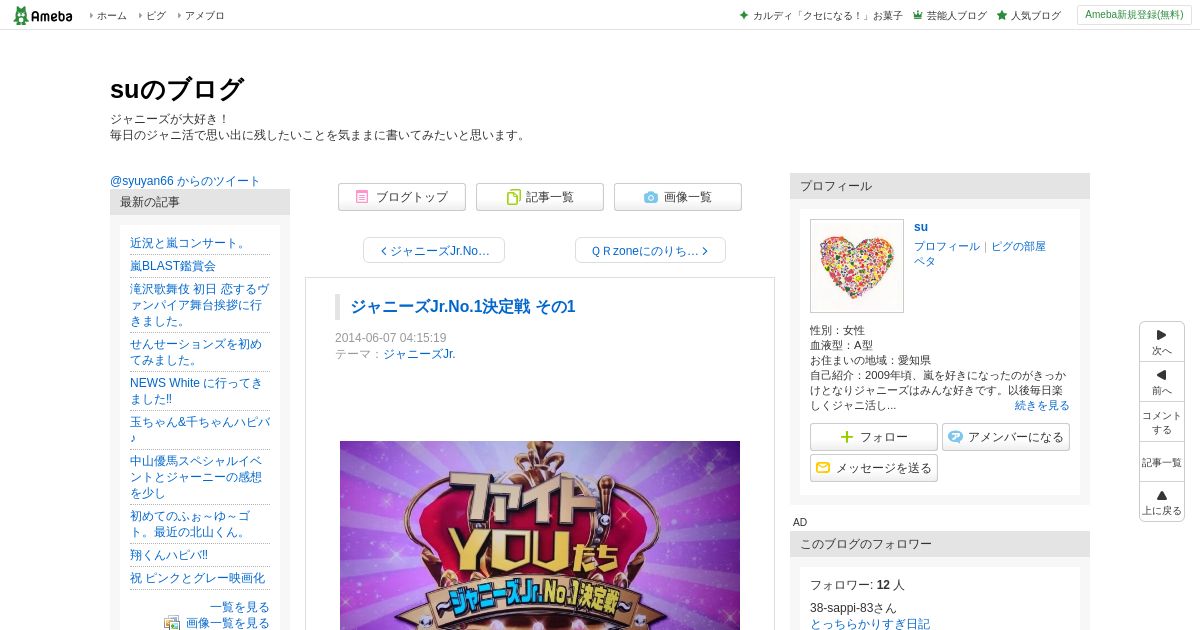This screenshot has width=1200, height=630.
Task: Open プロフィール link under su
Action: pyautogui.click(x=947, y=246)
